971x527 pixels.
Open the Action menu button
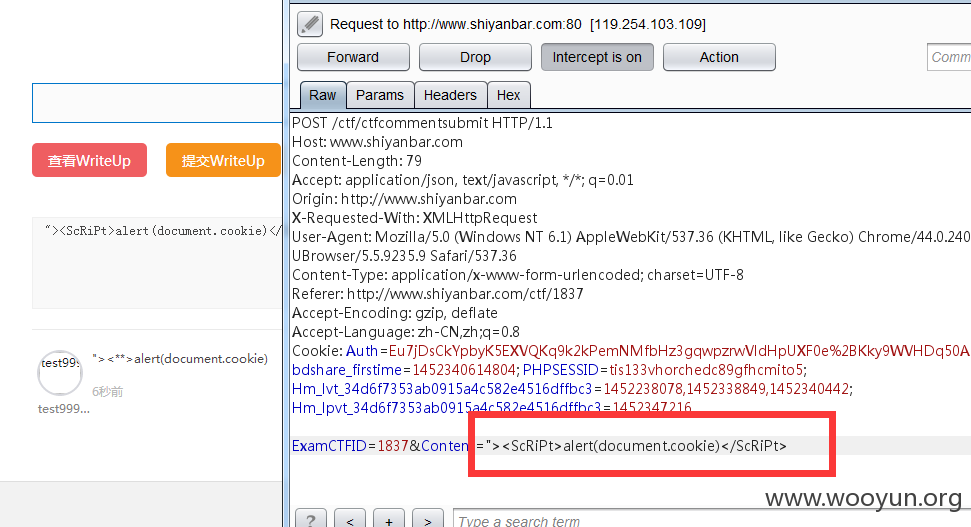719,57
